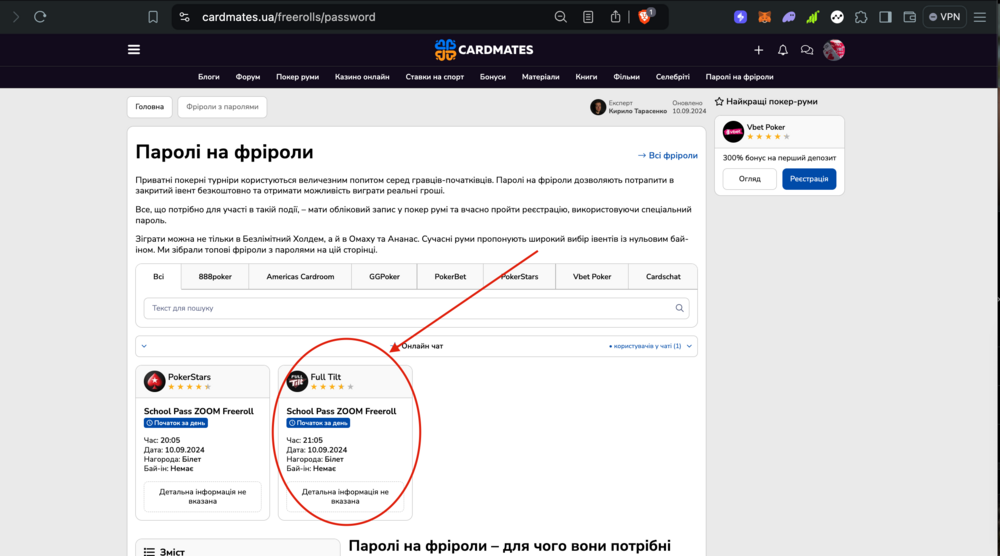Bookmark this page with bookmark icon

153,17
